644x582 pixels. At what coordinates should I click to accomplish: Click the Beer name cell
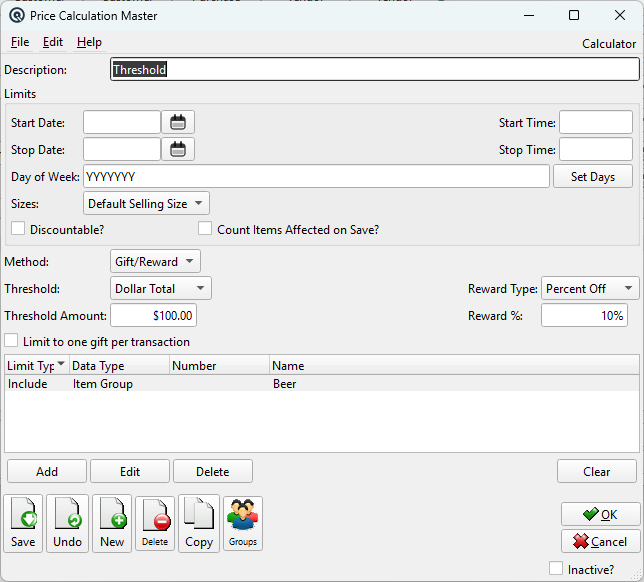(x=285, y=384)
